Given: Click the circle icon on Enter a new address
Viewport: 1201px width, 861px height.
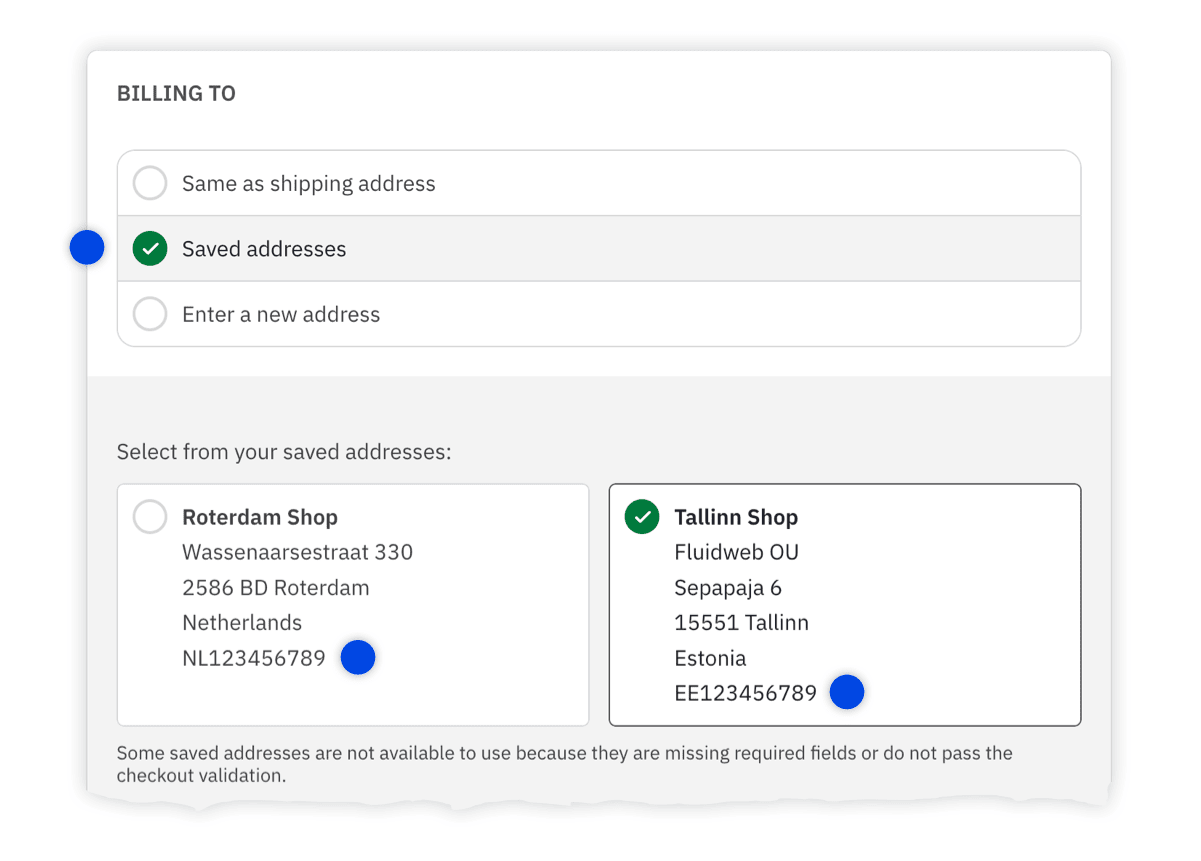Looking at the screenshot, I should tap(149, 313).
